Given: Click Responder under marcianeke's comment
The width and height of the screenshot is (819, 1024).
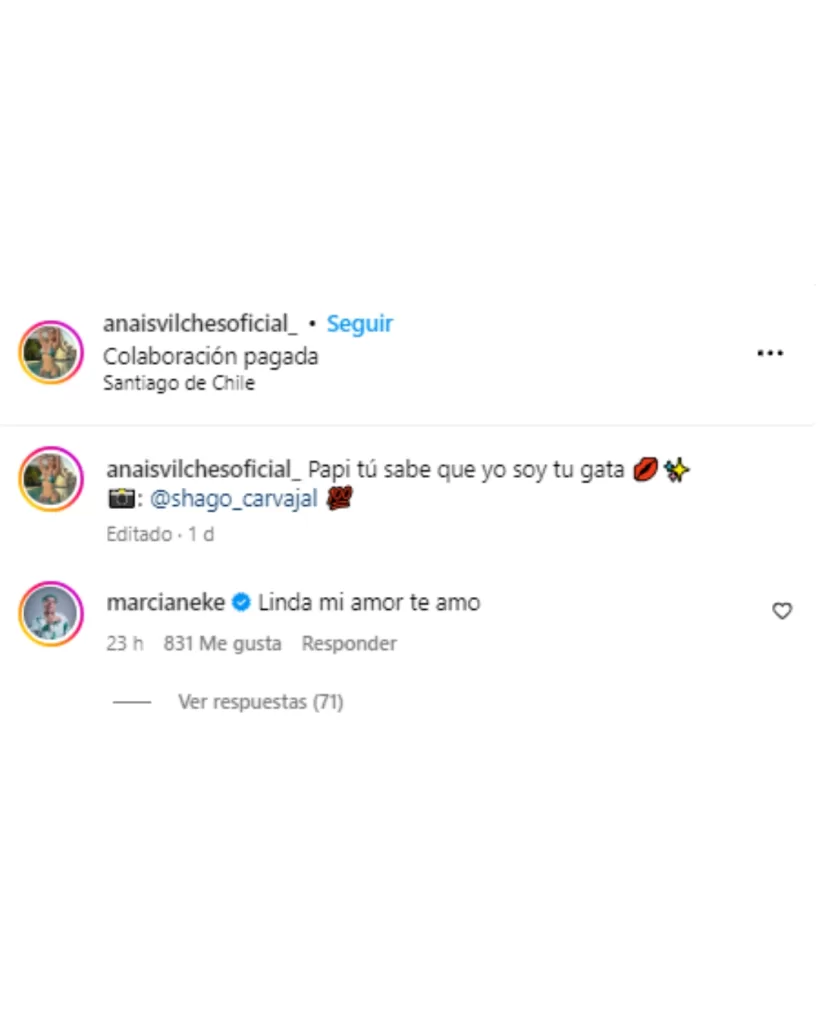Looking at the screenshot, I should [x=349, y=644].
